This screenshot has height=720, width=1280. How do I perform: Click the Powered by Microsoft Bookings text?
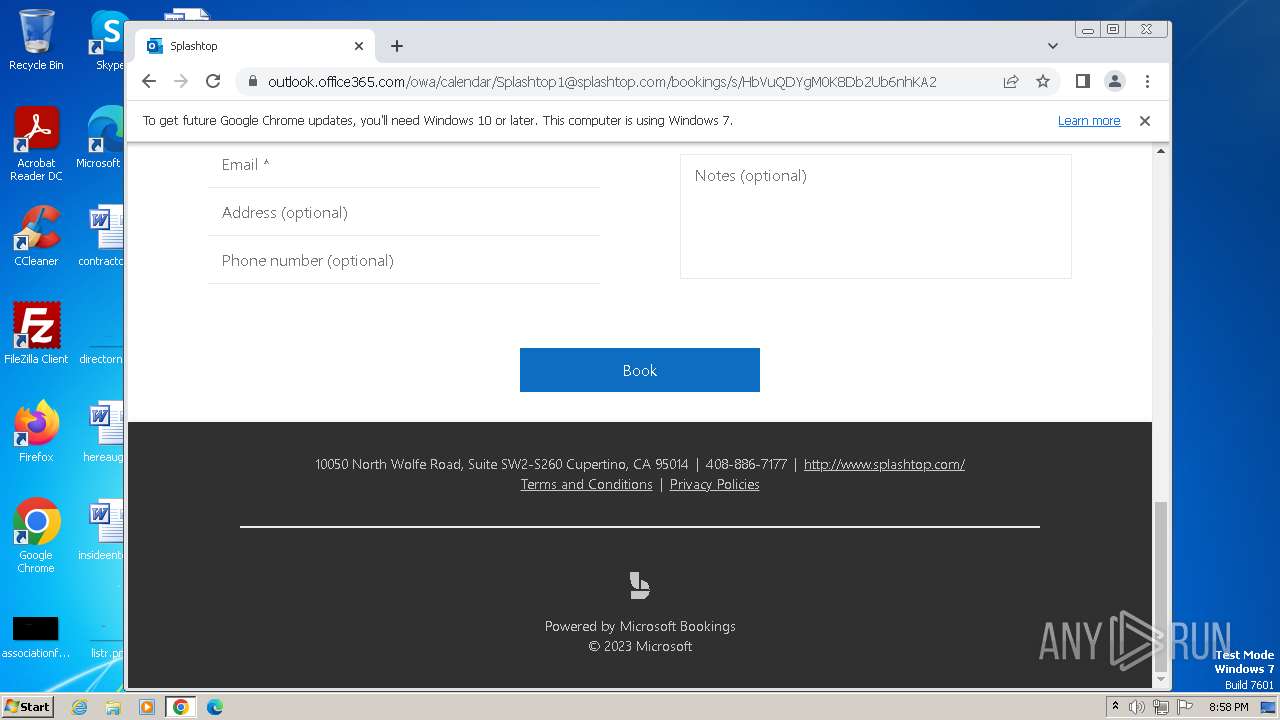640,626
